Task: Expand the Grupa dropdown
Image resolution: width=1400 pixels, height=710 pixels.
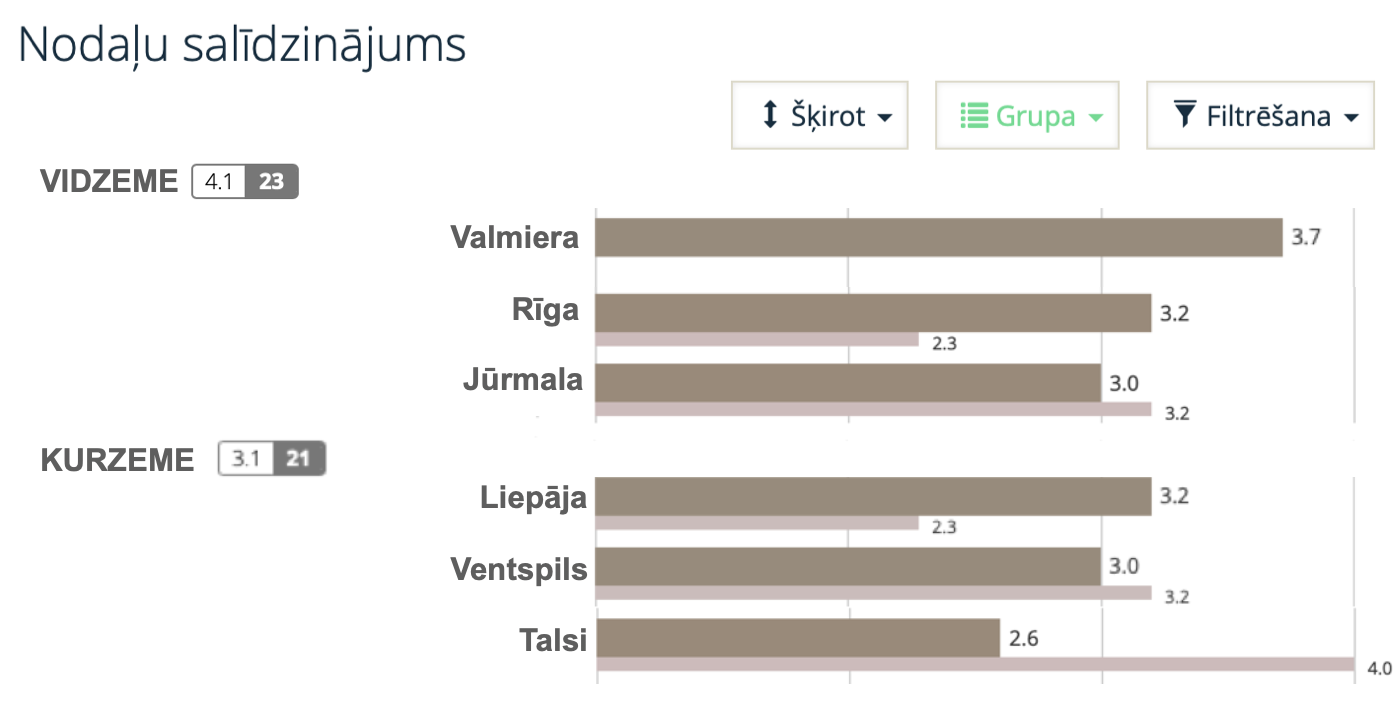Action: tap(1027, 115)
